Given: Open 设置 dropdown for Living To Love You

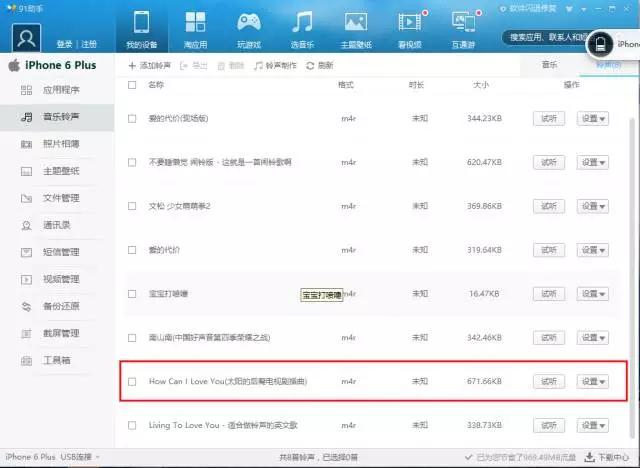Looking at the screenshot, I should coord(593,425).
